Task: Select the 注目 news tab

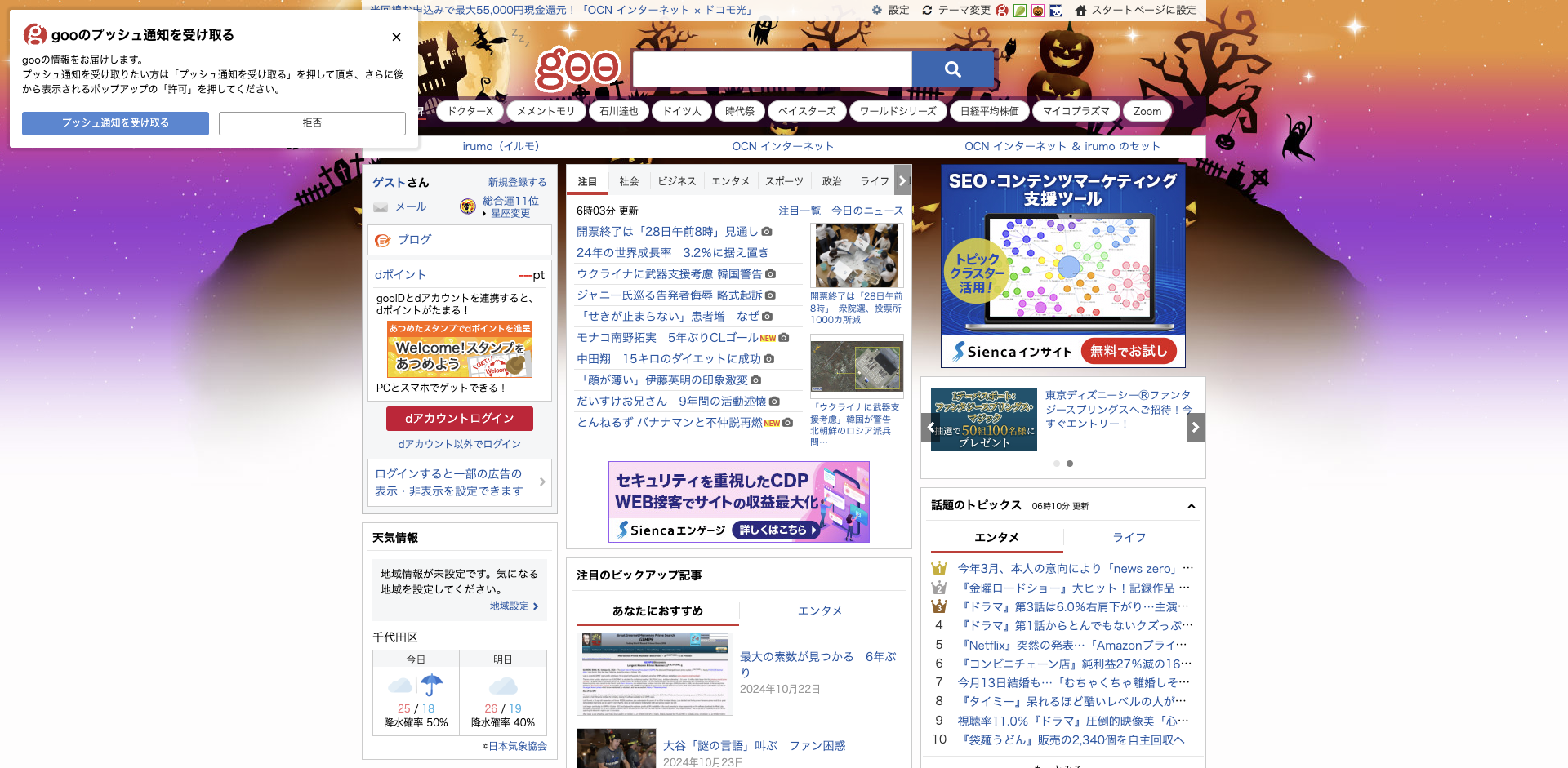Action: click(x=587, y=181)
